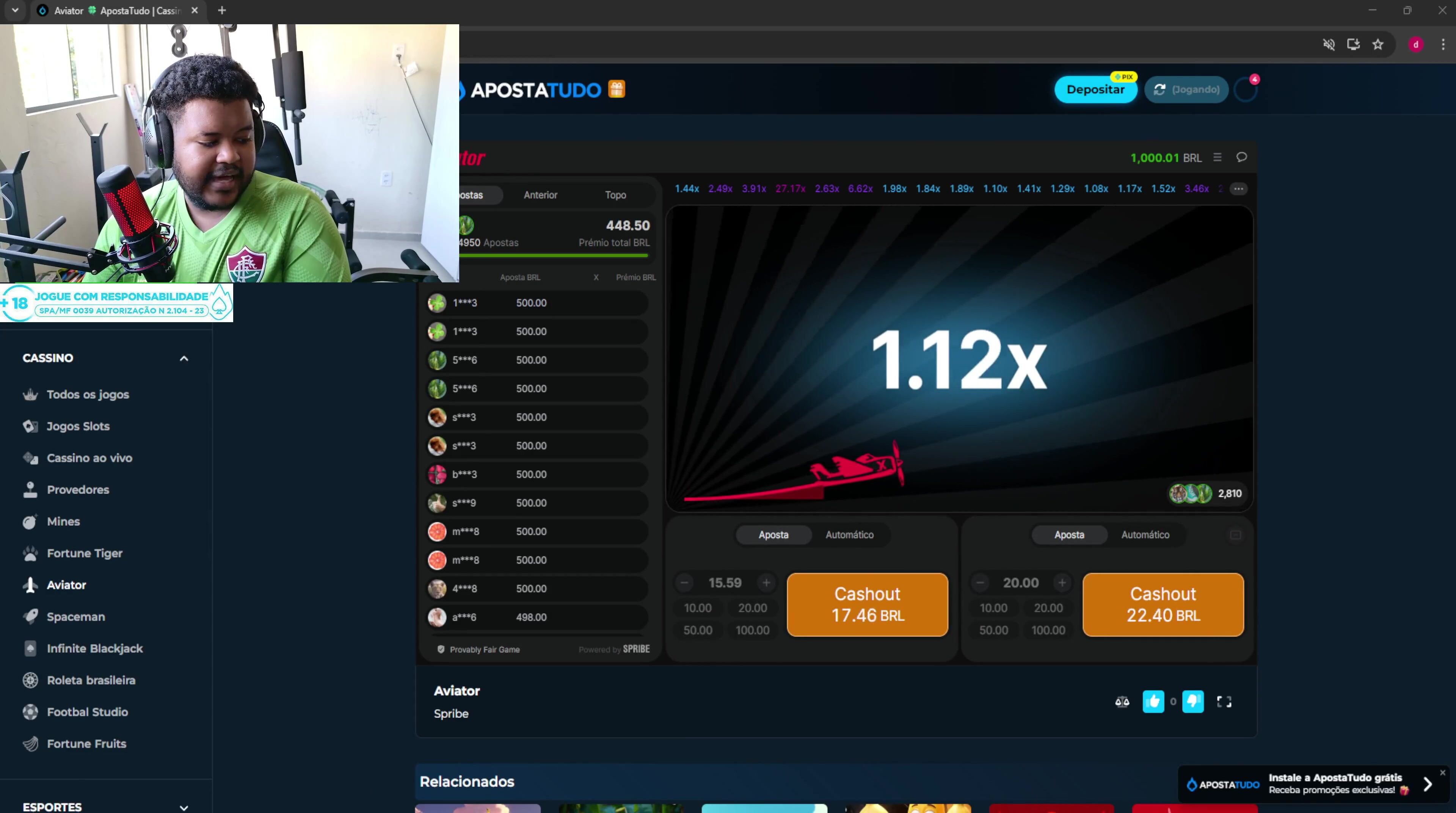
Task: Click the Aviator plane icon in sidebar
Action: tap(30, 585)
